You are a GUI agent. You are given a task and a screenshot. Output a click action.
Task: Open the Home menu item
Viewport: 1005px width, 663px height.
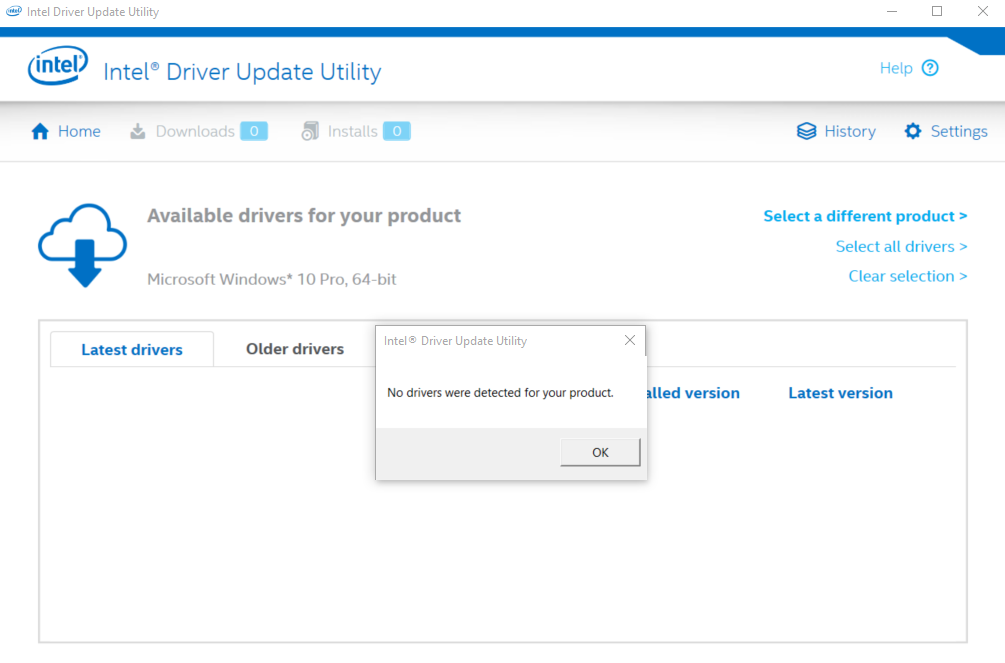point(79,131)
